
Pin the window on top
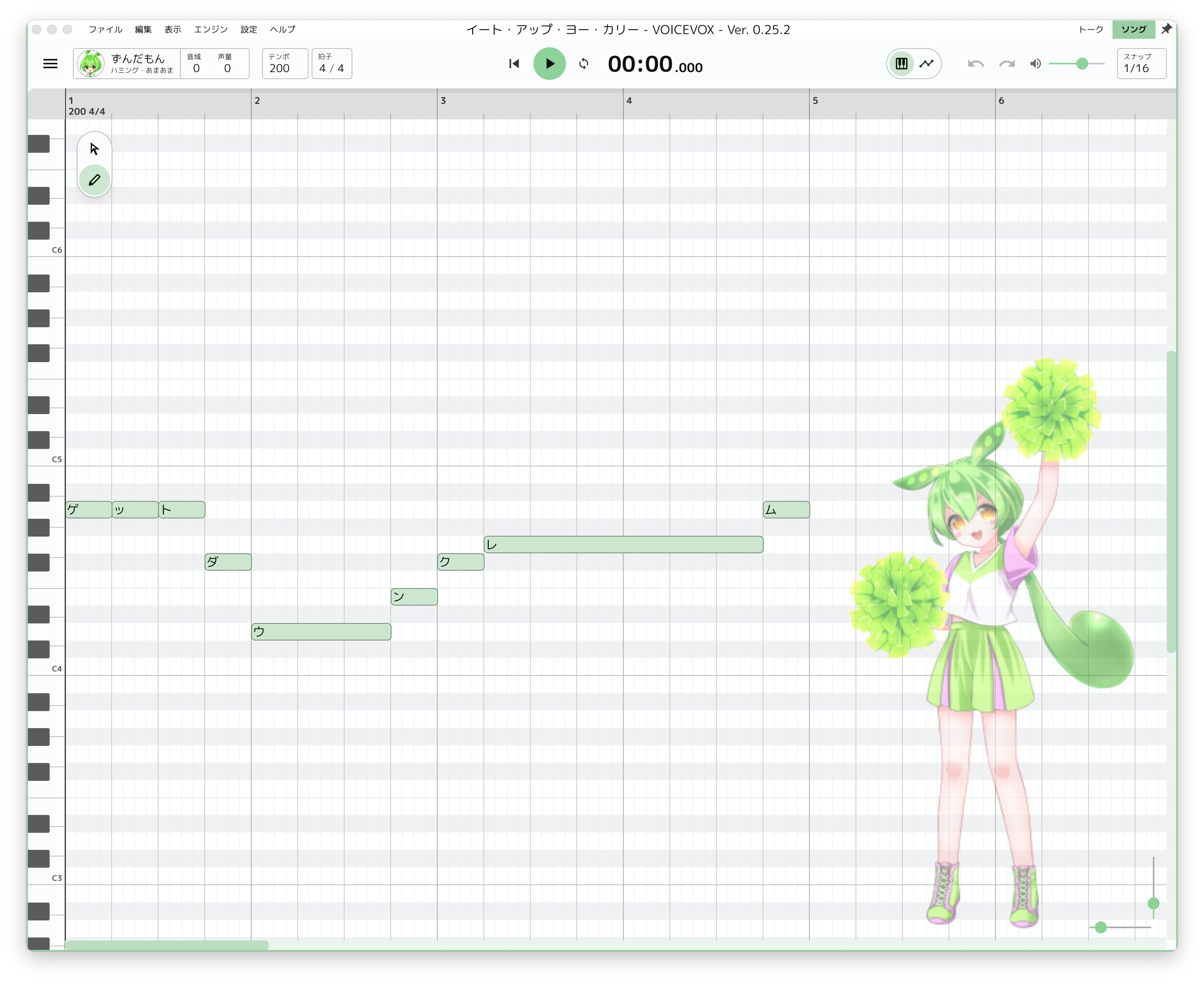pyautogui.click(x=1166, y=29)
